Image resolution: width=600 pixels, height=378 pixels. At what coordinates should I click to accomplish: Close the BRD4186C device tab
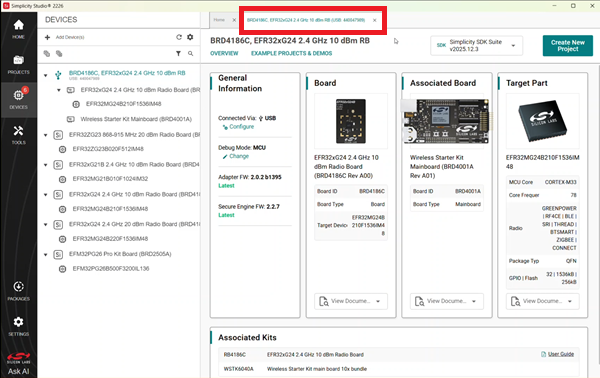375,20
